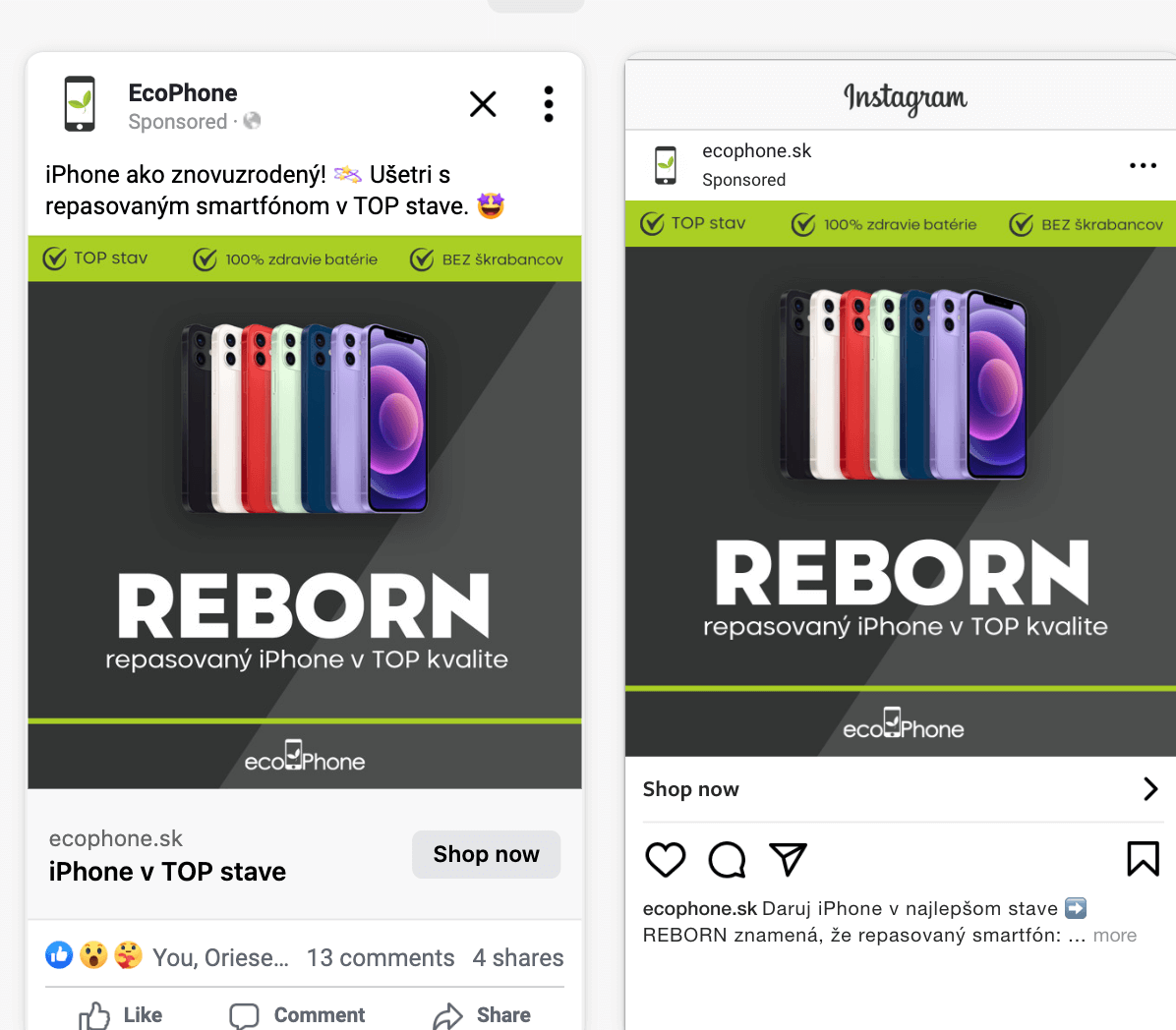Click the Facebook Like thumbs-up button
The image size is (1176, 1030).
[121, 1015]
